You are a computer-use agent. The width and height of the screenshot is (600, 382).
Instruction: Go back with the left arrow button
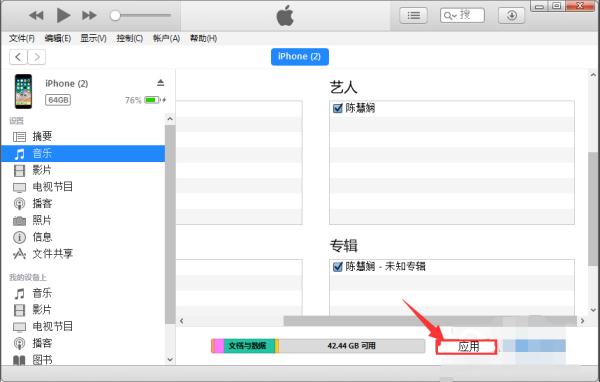(x=18, y=57)
